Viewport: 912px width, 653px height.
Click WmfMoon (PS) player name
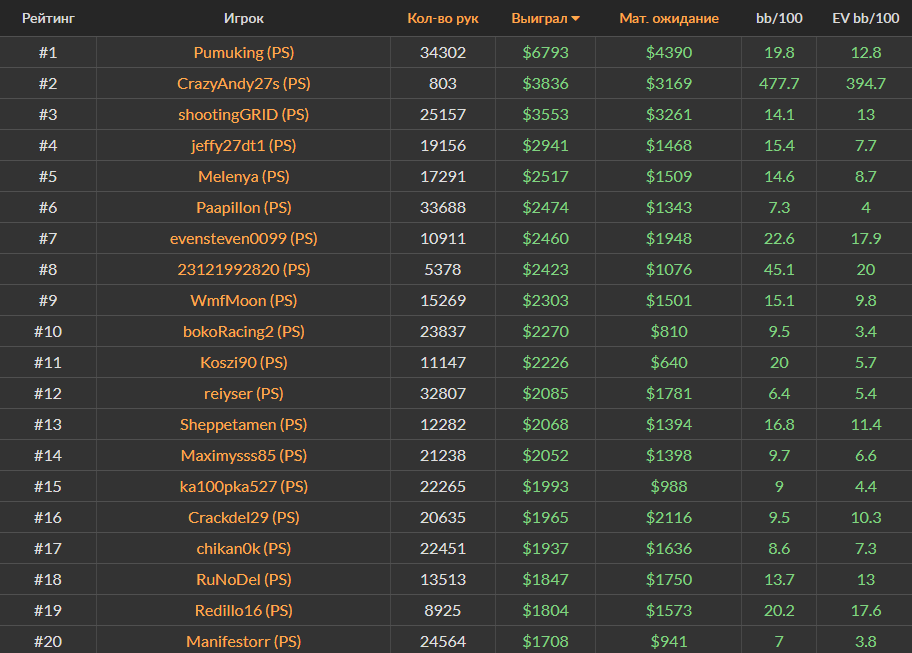click(243, 300)
